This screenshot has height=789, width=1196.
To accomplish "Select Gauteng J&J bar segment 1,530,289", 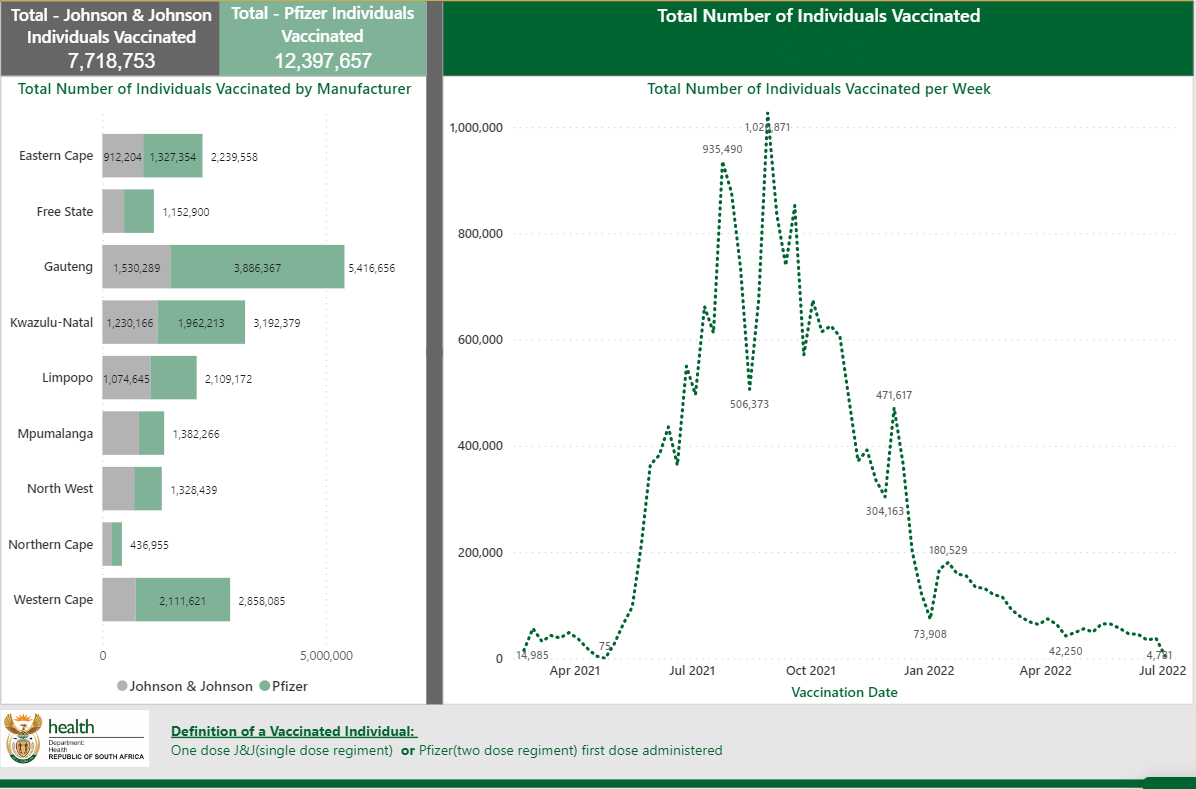I will tap(137, 266).
